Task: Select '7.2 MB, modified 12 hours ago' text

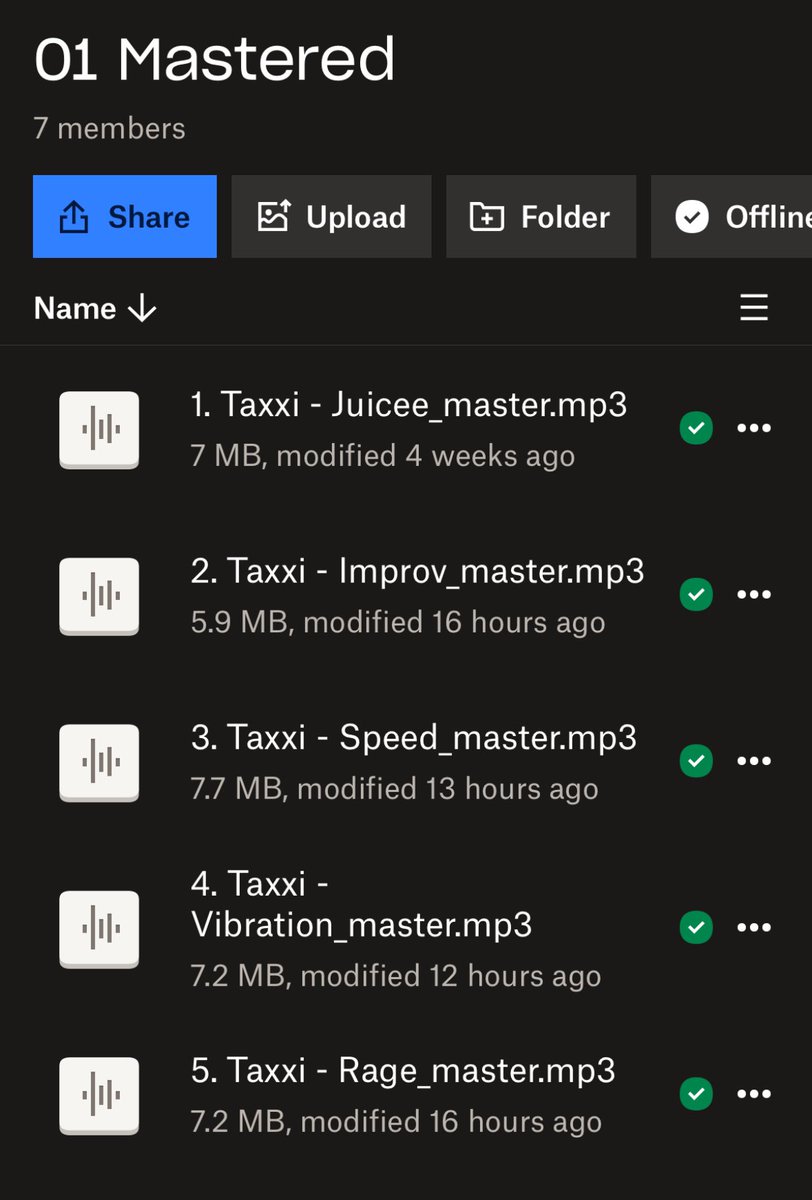Action: (x=396, y=975)
